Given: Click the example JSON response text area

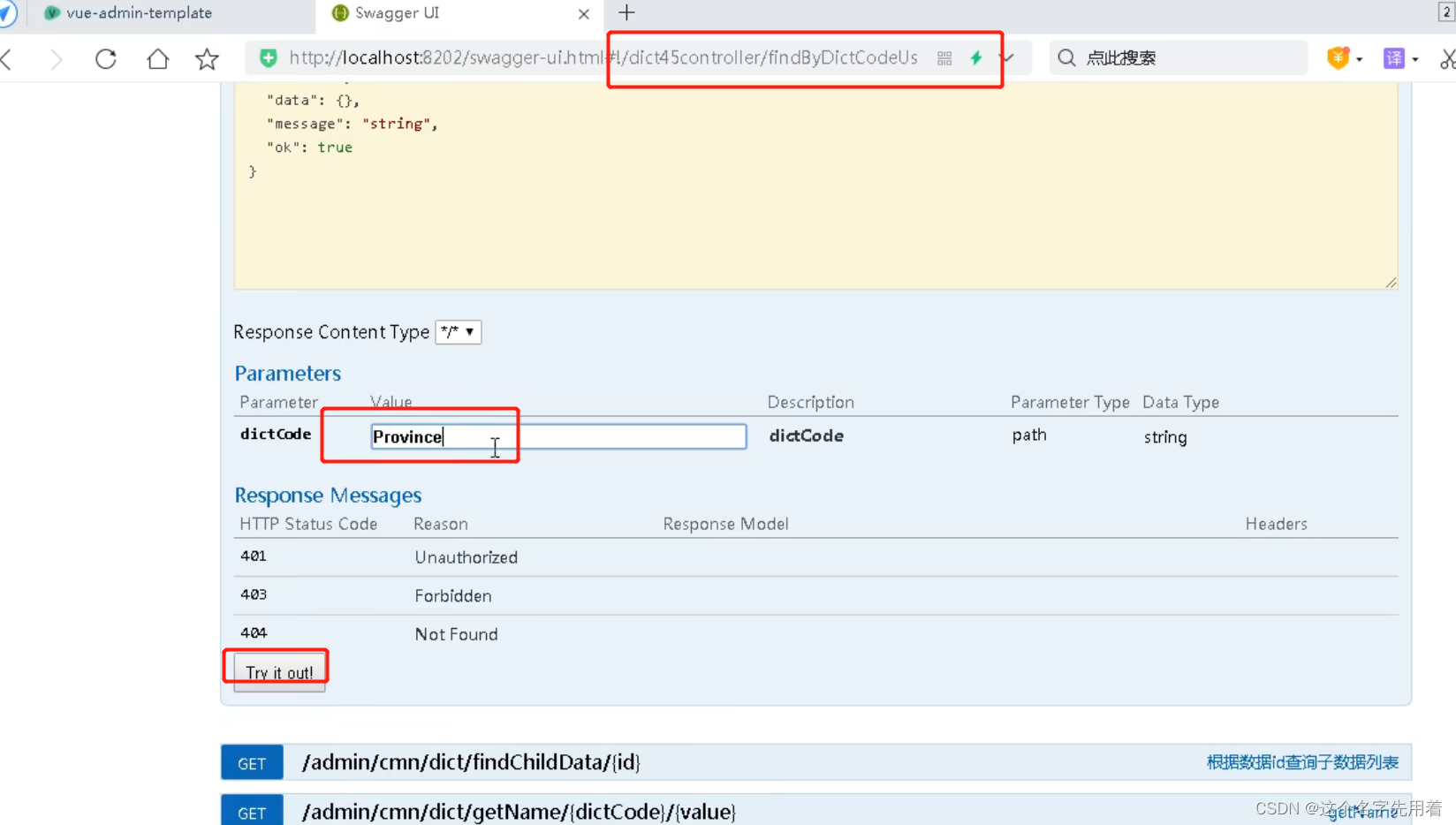Looking at the screenshot, I should (815, 185).
